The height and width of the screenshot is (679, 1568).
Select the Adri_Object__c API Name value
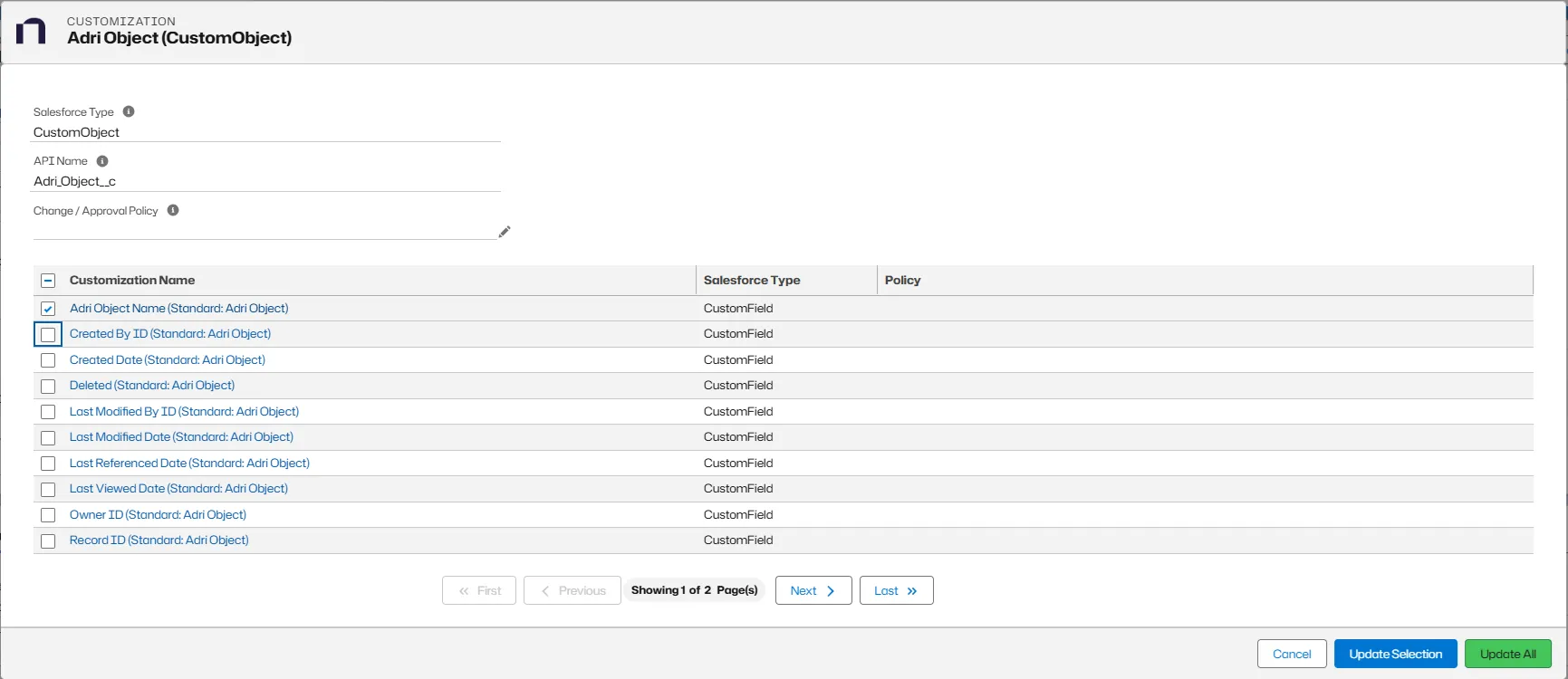(x=74, y=181)
